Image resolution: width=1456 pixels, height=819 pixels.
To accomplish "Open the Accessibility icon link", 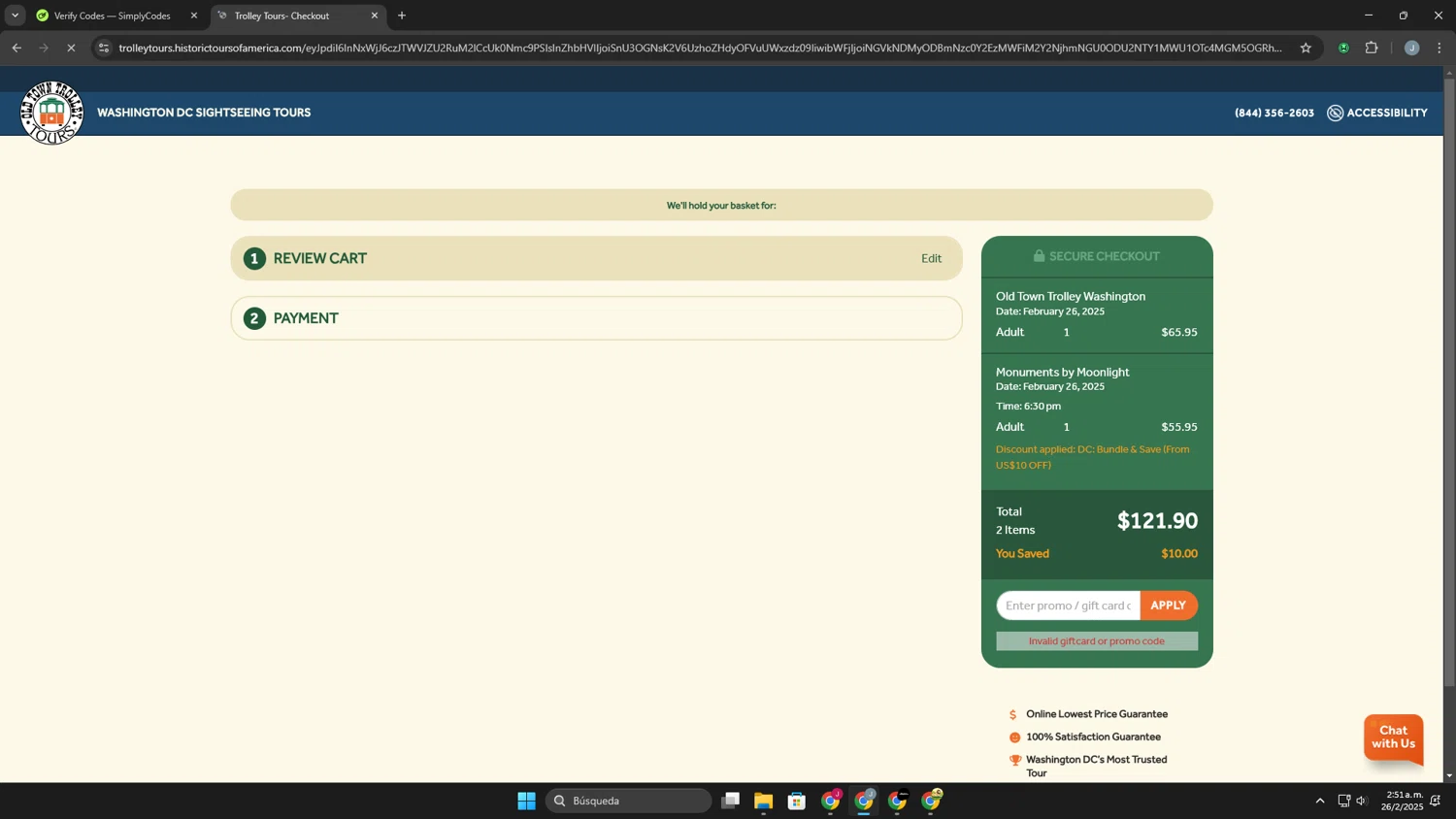I will [1335, 113].
